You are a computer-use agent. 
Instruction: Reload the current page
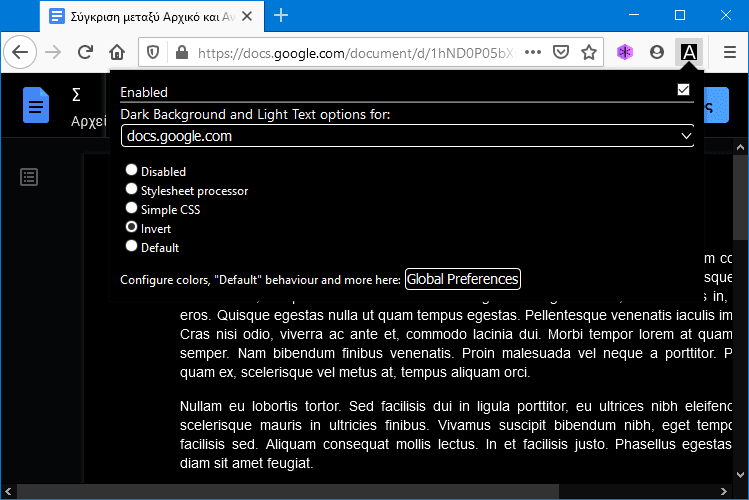[x=86, y=52]
